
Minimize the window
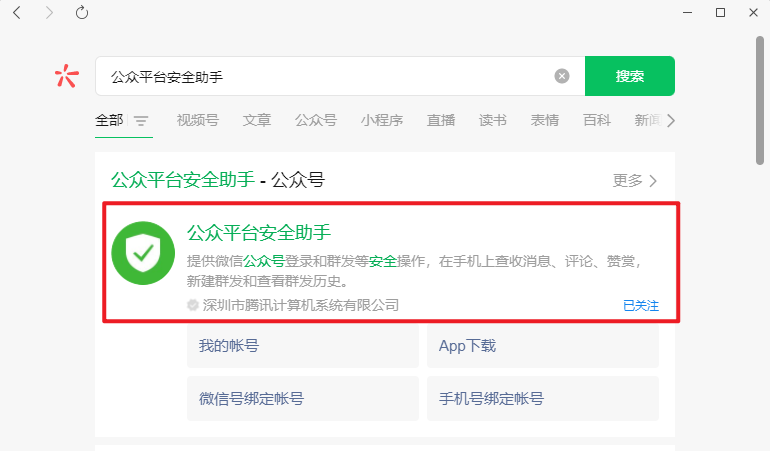[x=688, y=12]
